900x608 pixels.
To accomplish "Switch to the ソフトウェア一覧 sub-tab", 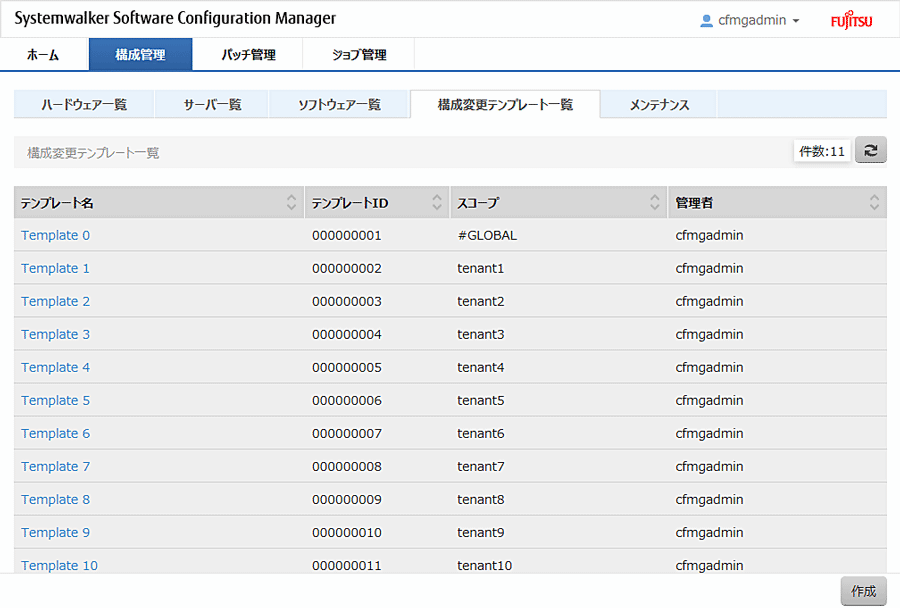I will (339, 104).
